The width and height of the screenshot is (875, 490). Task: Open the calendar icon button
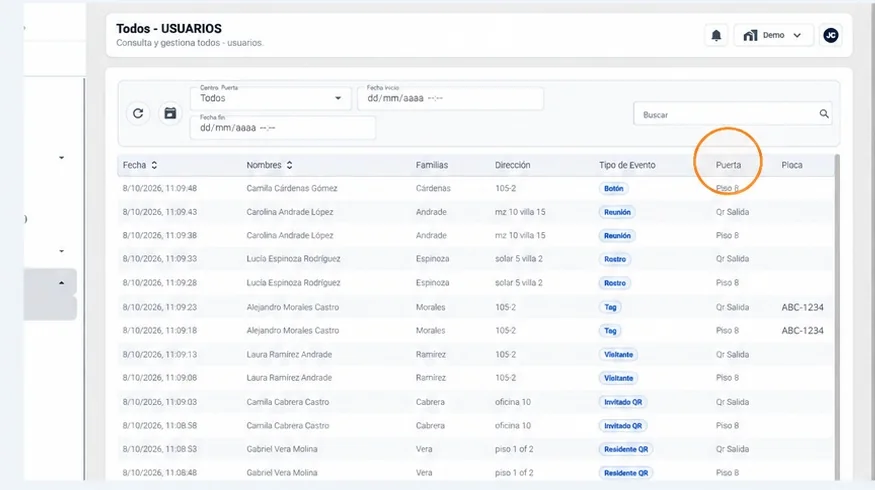point(170,114)
